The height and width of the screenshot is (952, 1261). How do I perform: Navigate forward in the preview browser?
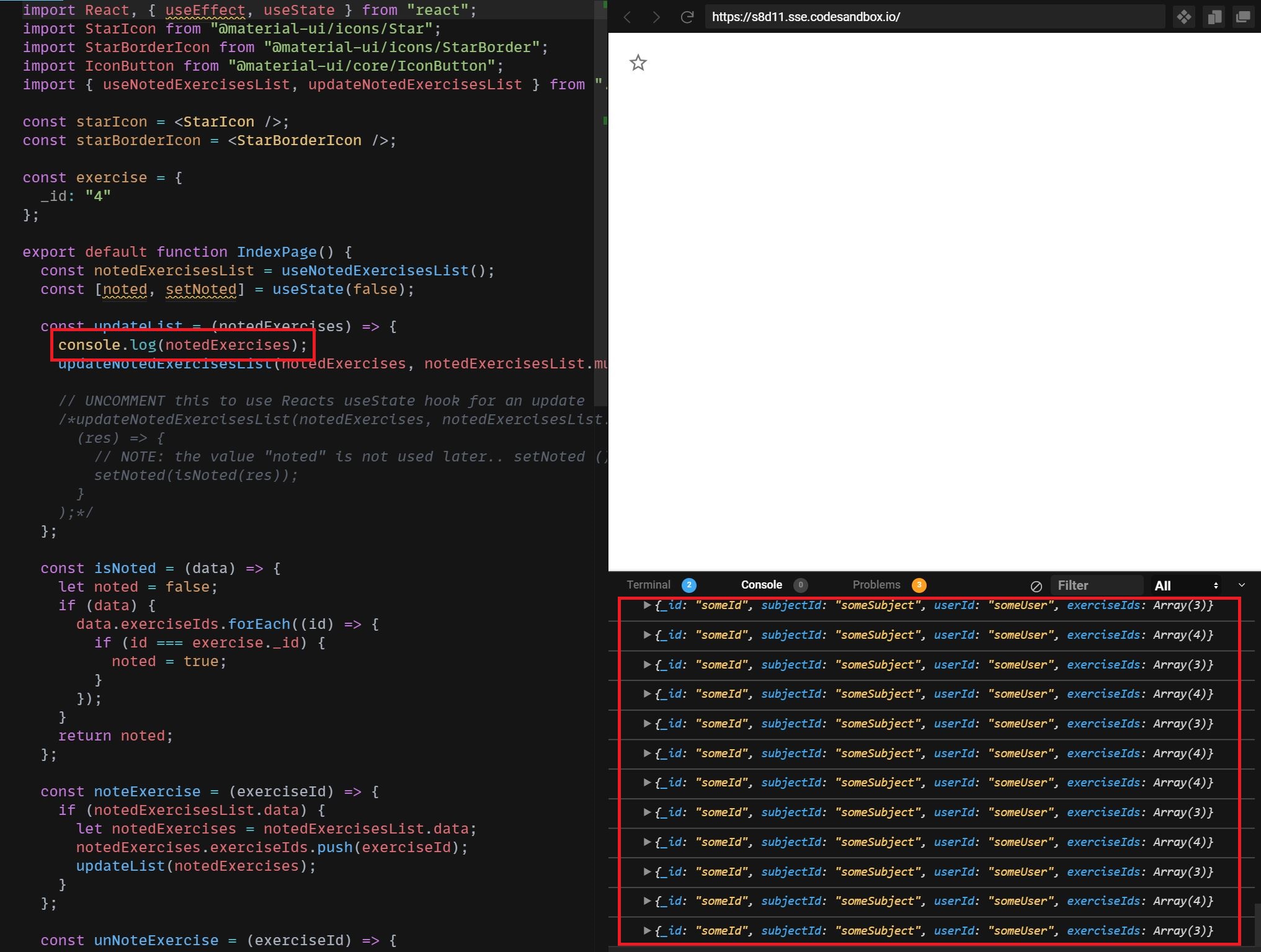coord(656,17)
